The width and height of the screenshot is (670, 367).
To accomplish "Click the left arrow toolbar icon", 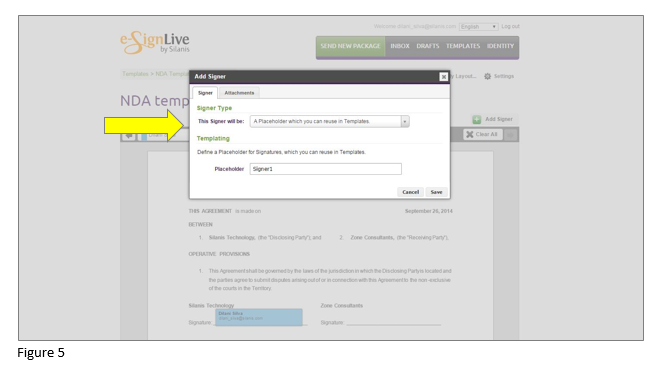I will (x=129, y=136).
